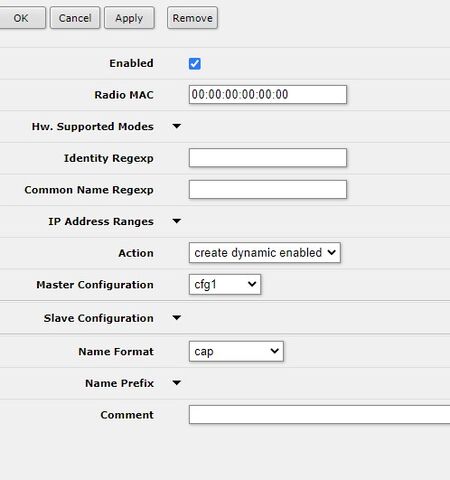Click the Common Name Regexp label
450x480 pixels.
89,190
